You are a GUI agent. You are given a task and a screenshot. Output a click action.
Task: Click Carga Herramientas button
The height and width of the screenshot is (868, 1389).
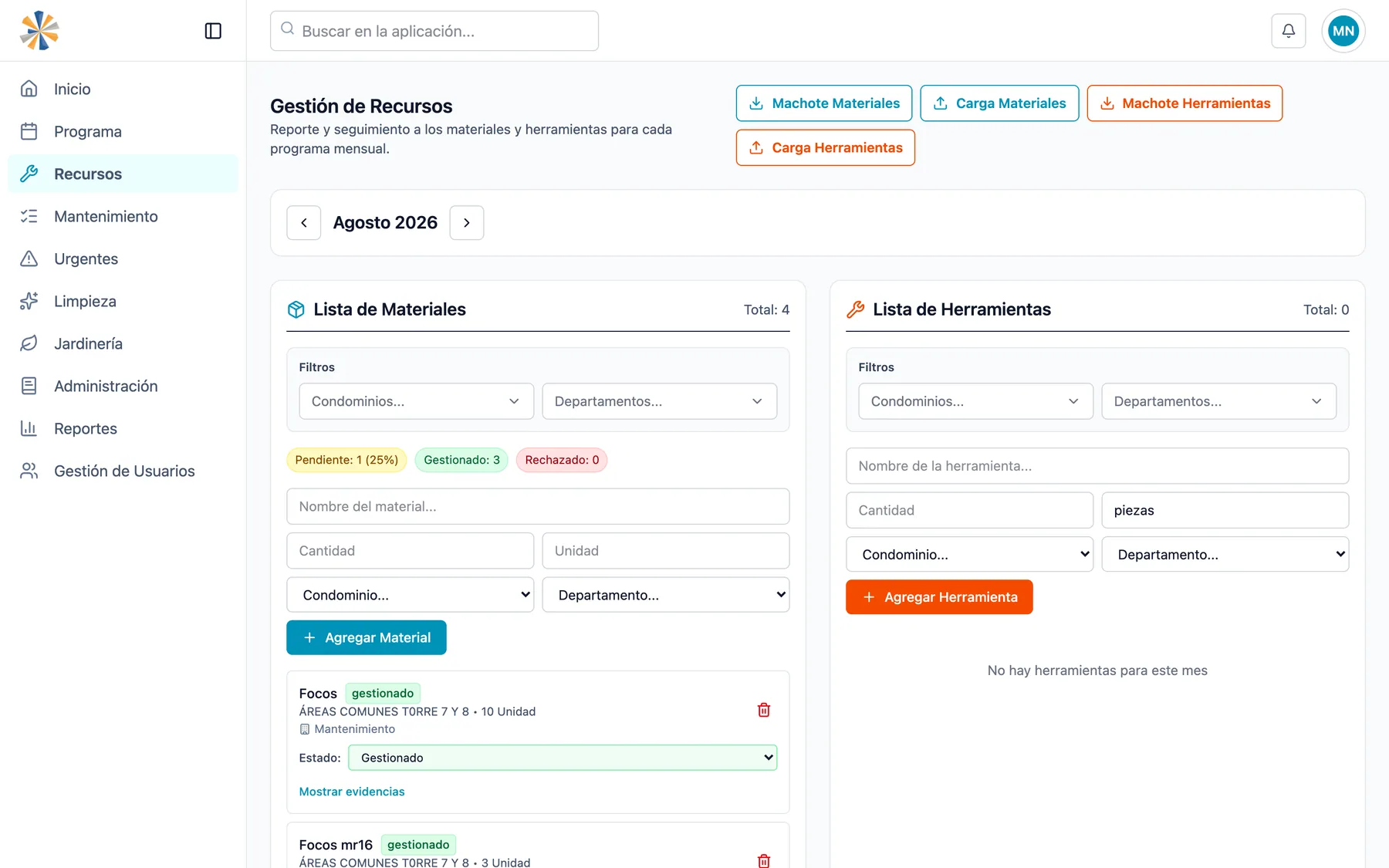pos(826,147)
